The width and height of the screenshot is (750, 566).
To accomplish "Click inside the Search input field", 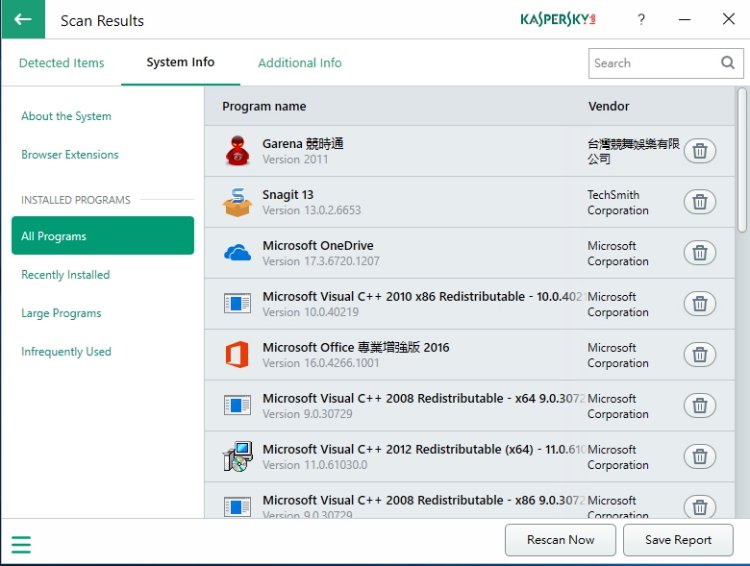I will click(x=650, y=63).
